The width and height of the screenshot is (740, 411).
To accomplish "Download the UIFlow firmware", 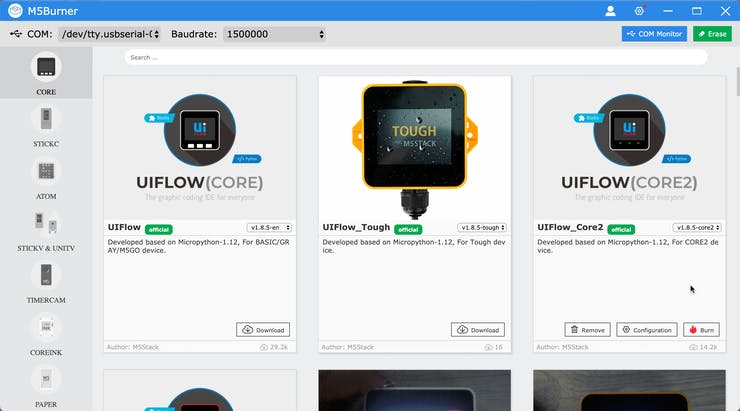I will pos(263,329).
